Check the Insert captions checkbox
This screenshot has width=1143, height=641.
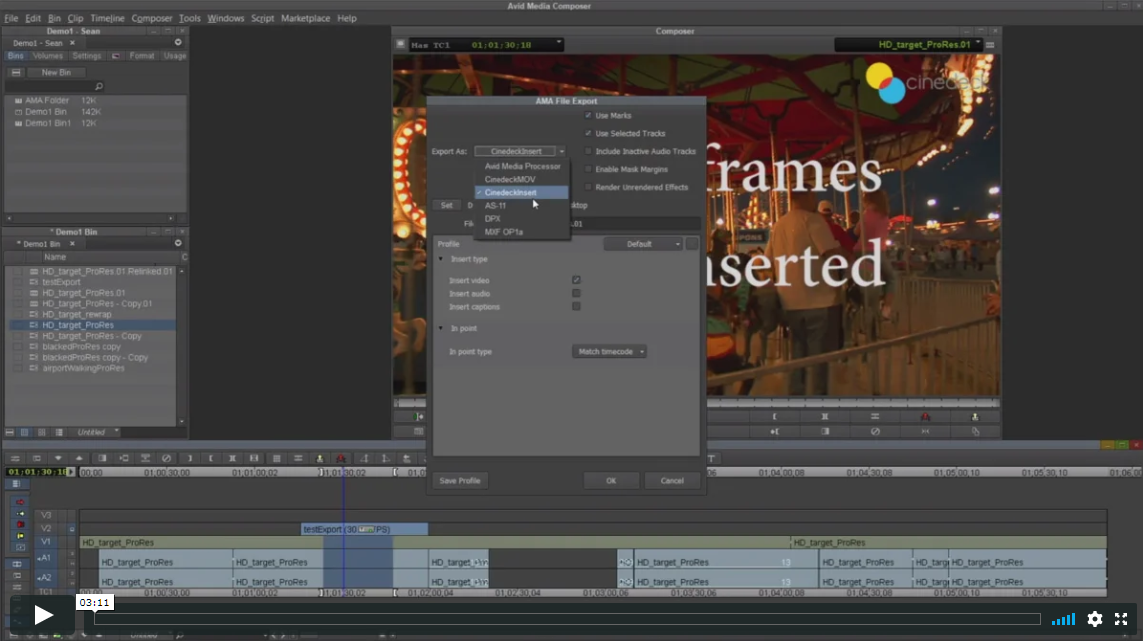point(576,306)
